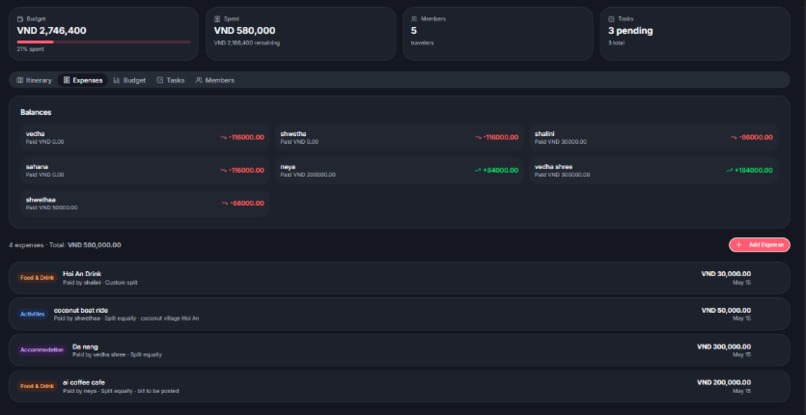Go to the Members tab

pyautogui.click(x=215, y=80)
